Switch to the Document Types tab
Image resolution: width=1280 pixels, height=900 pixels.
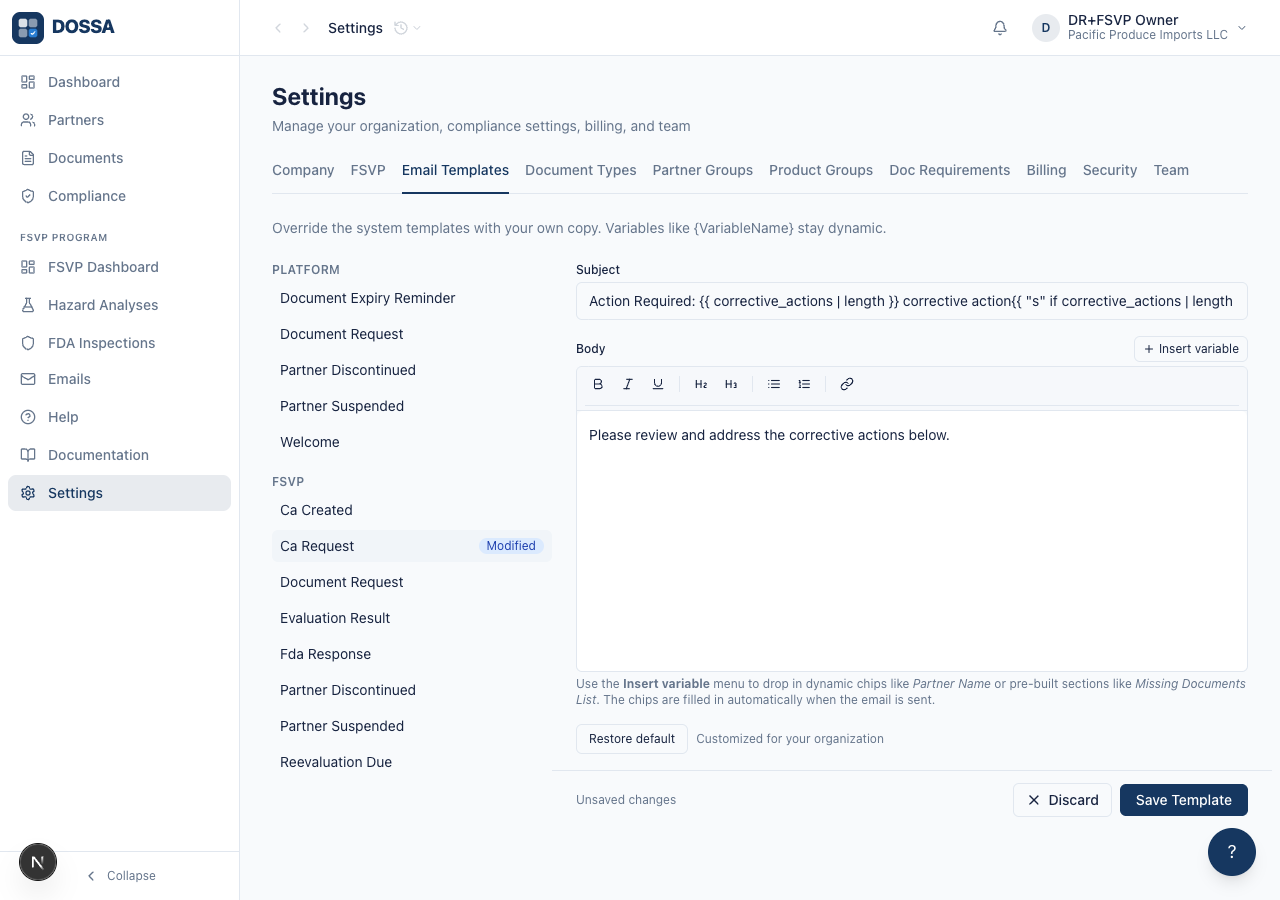point(581,170)
